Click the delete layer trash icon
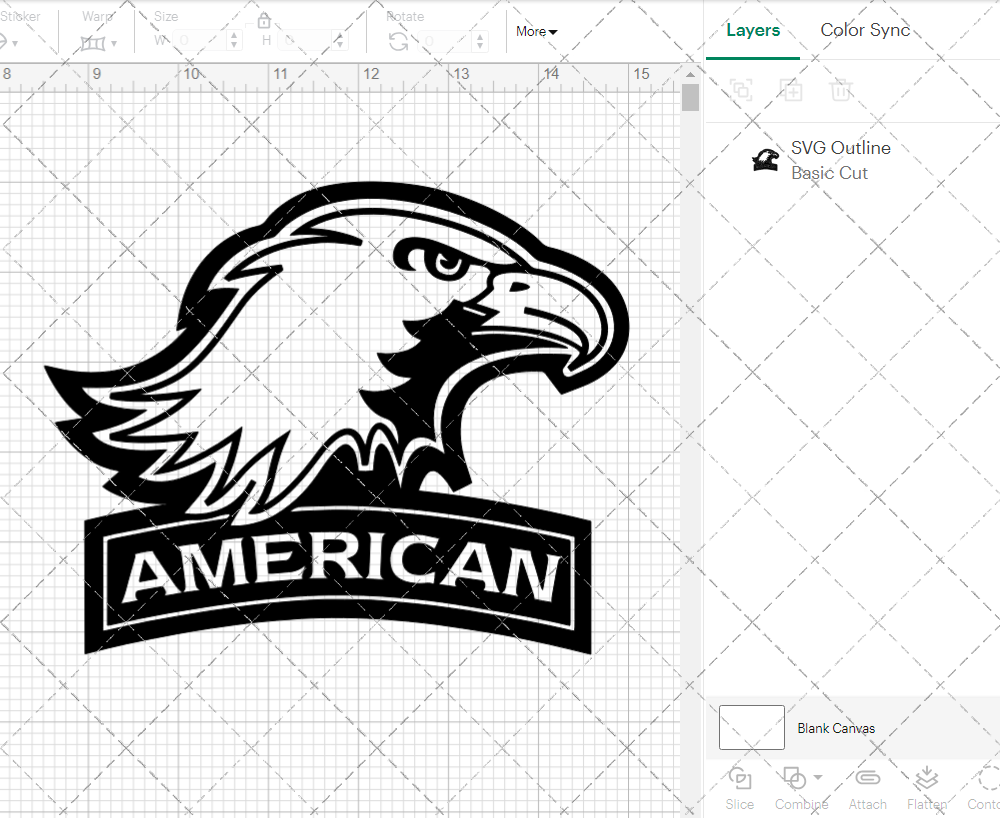This screenshot has height=818, width=1000. (841, 90)
